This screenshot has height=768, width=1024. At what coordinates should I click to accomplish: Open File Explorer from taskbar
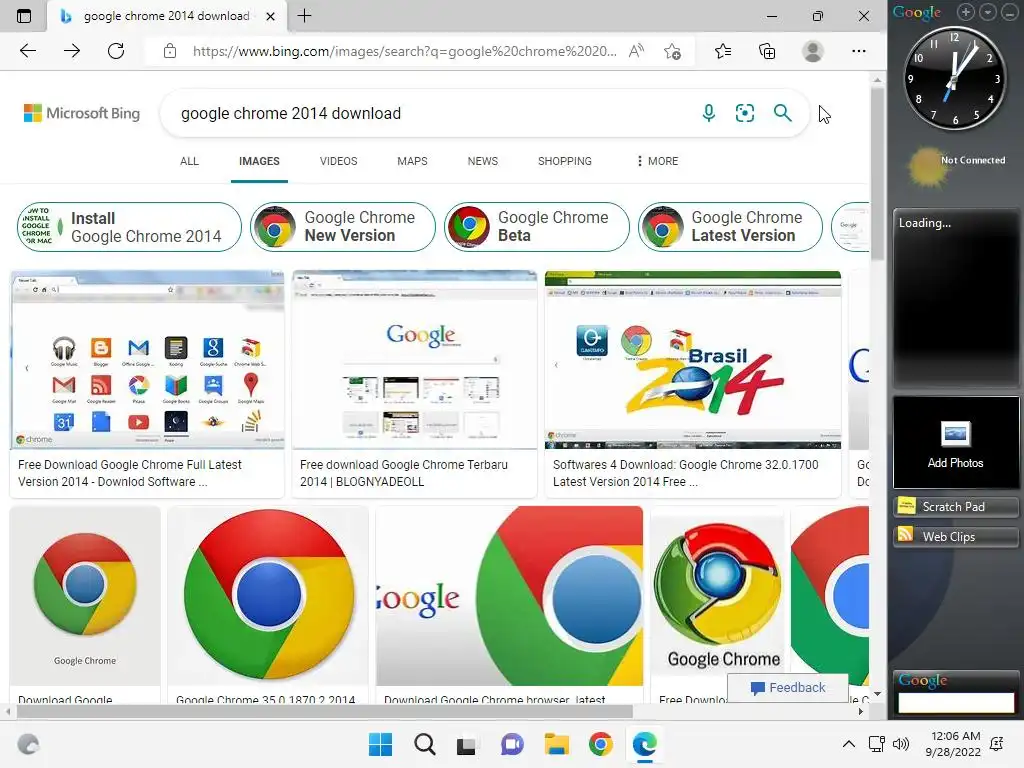[556, 744]
